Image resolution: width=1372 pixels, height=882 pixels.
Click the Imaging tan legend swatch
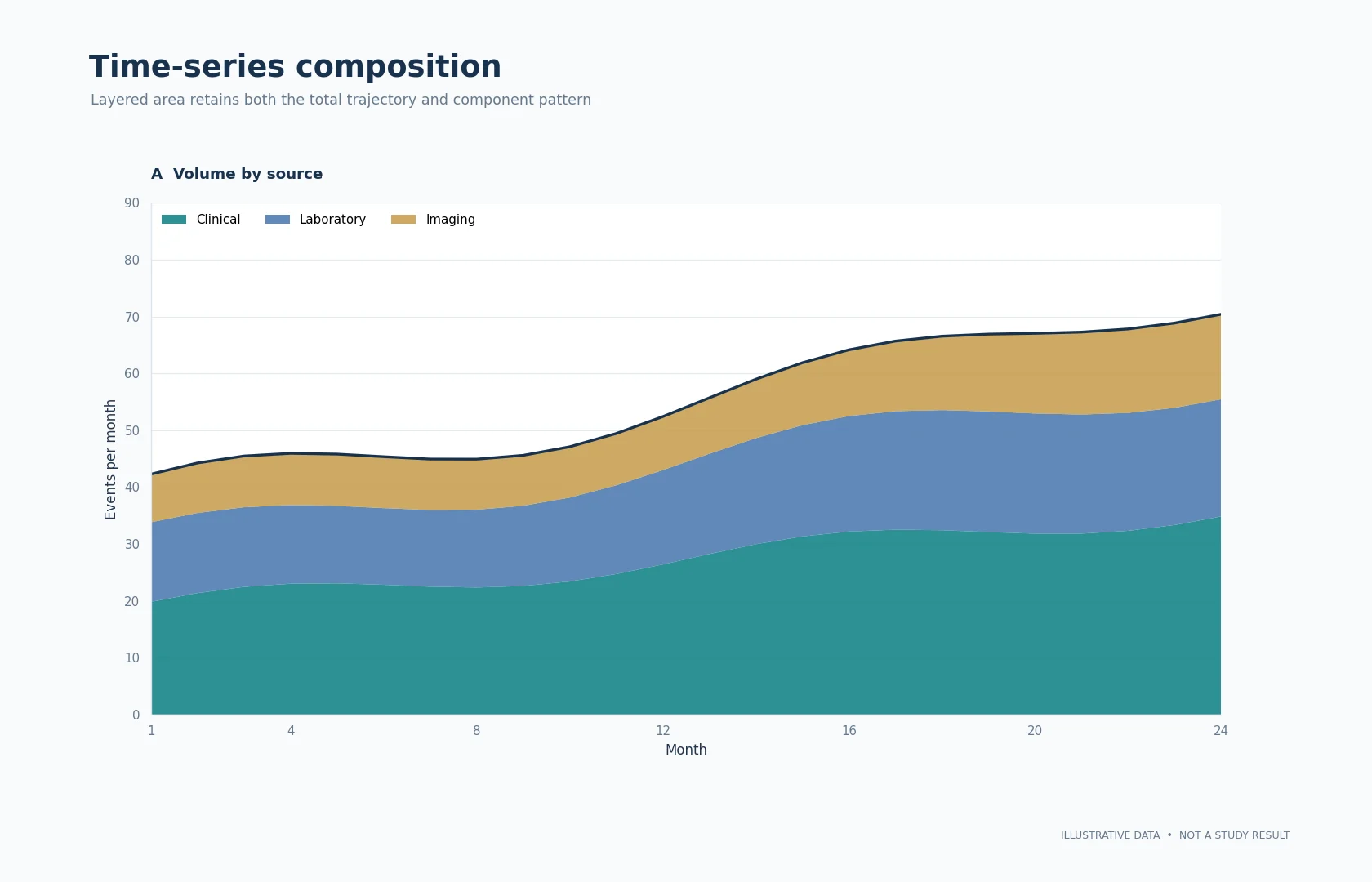coord(403,220)
